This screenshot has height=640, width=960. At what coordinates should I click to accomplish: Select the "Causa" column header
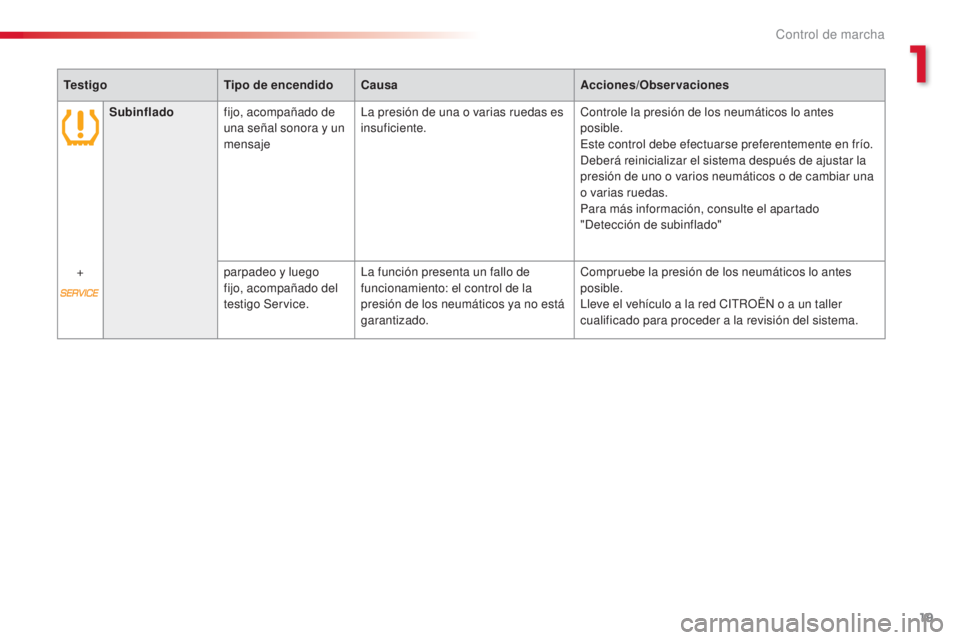[379, 86]
